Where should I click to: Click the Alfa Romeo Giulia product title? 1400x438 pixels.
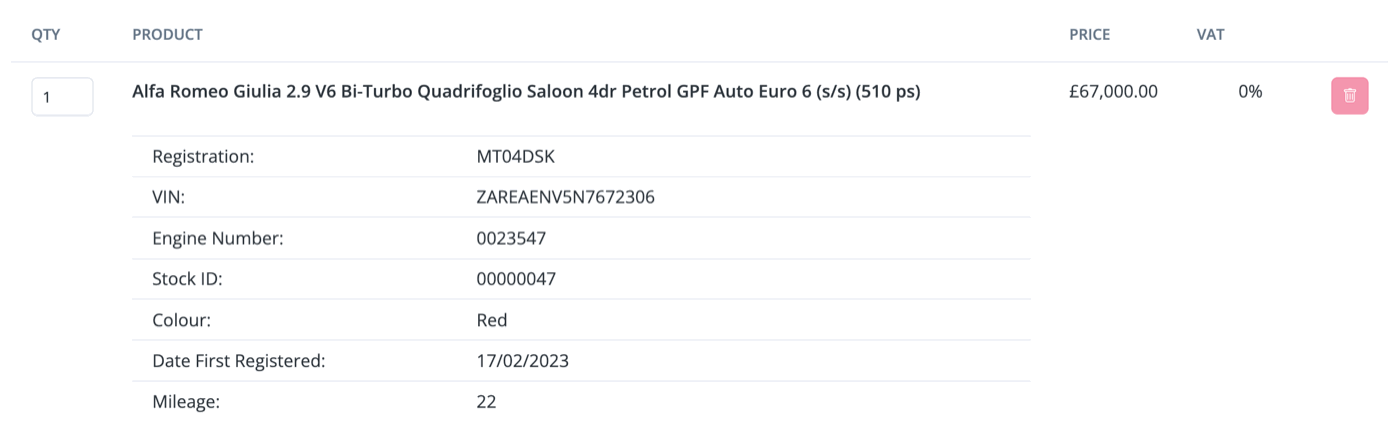click(x=526, y=92)
